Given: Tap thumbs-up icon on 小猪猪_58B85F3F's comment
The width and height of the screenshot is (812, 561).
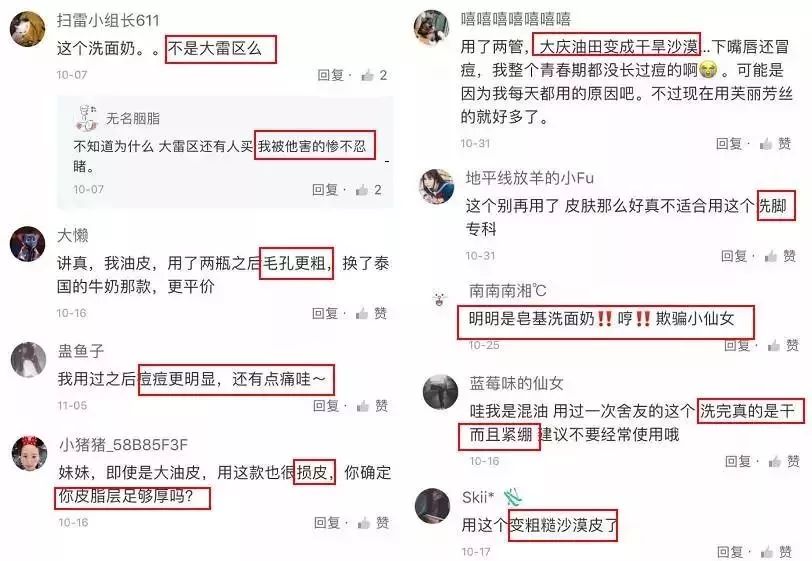Looking at the screenshot, I should [364, 523].
